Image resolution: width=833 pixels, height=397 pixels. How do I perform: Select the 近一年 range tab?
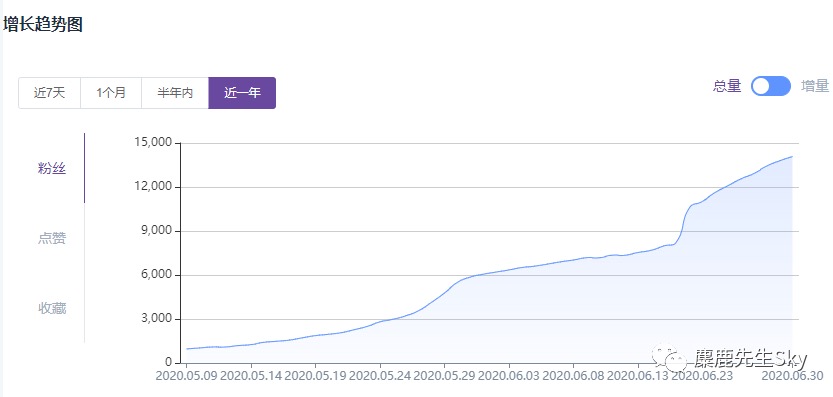[x=242, y=93]
